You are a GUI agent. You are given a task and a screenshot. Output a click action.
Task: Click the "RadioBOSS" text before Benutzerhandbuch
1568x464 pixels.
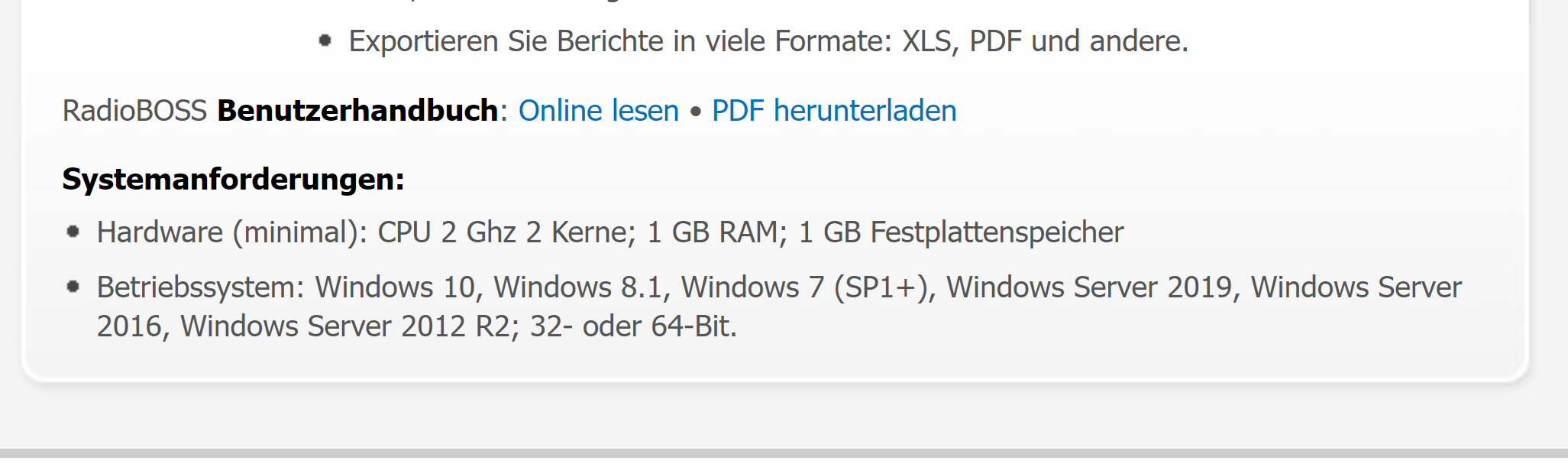point(134,111)
